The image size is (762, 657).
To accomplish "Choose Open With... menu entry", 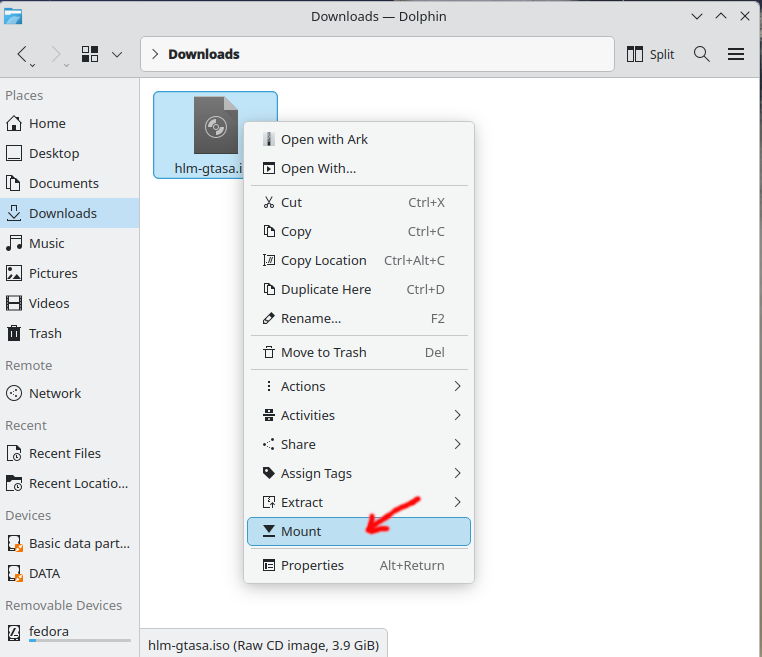I will [x=359, y=169].
